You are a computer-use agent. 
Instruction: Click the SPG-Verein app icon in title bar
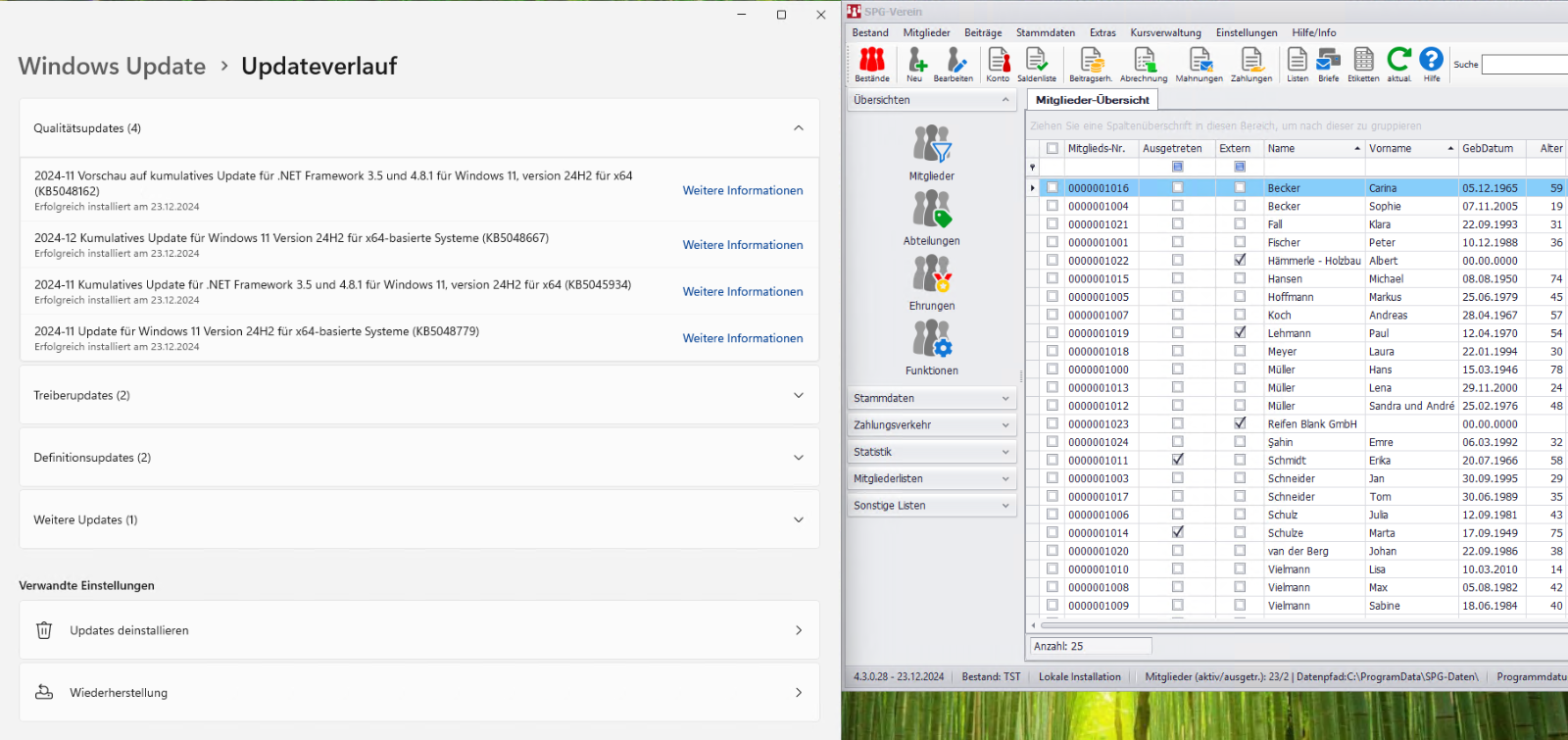(854, 12)
